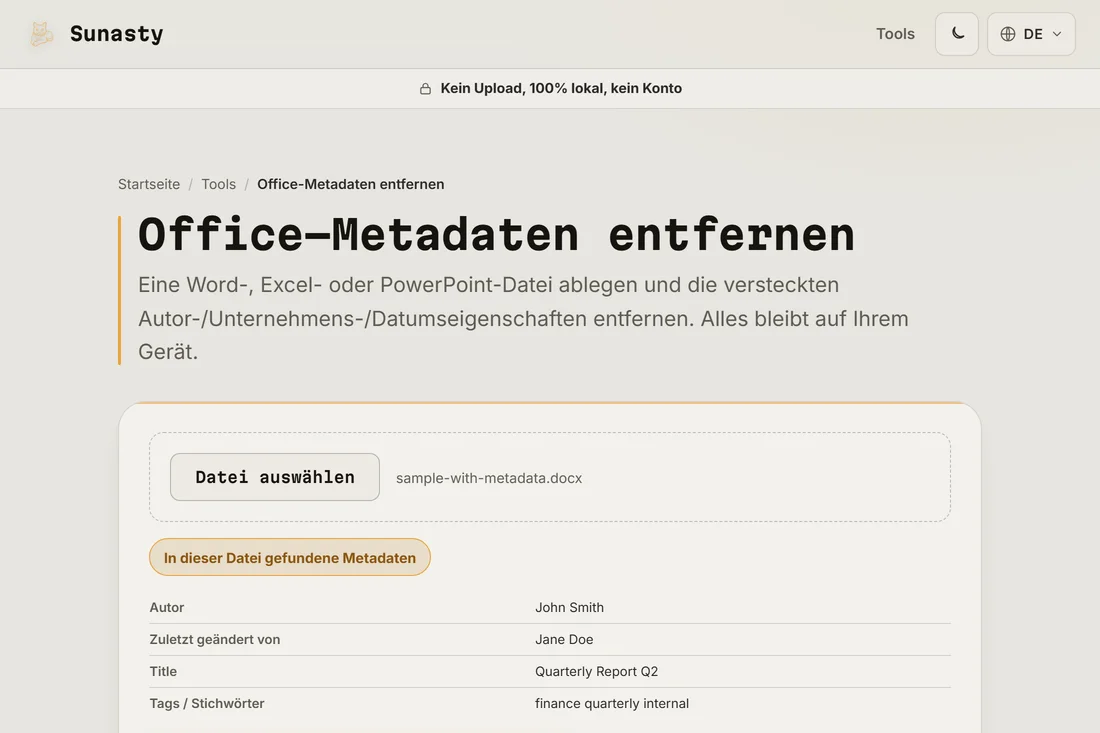Select the value Jane Doe
Viewport: 1100px width, 733px height.
564,640
